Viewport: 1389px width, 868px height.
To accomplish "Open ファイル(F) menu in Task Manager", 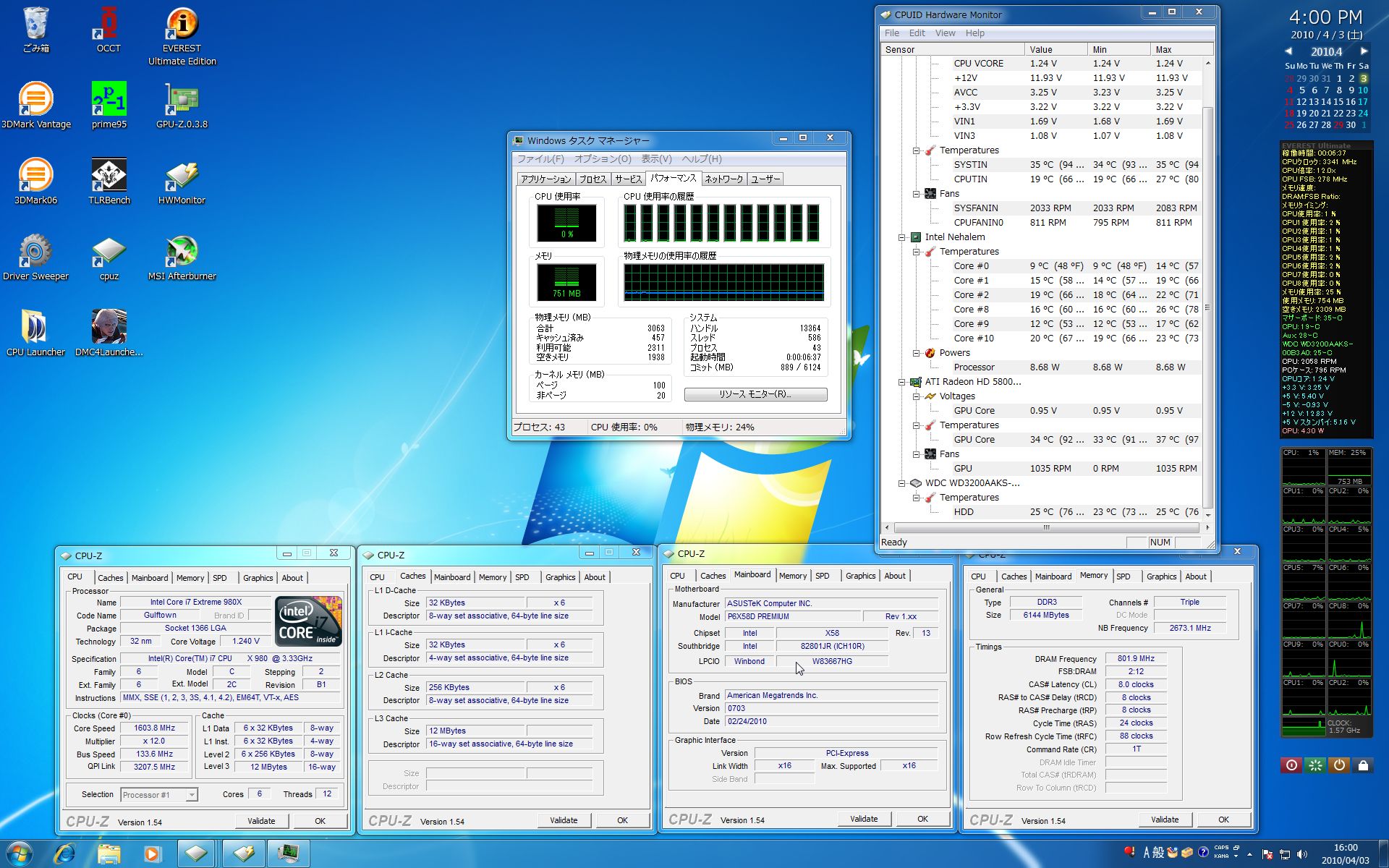I will [540, 159].
